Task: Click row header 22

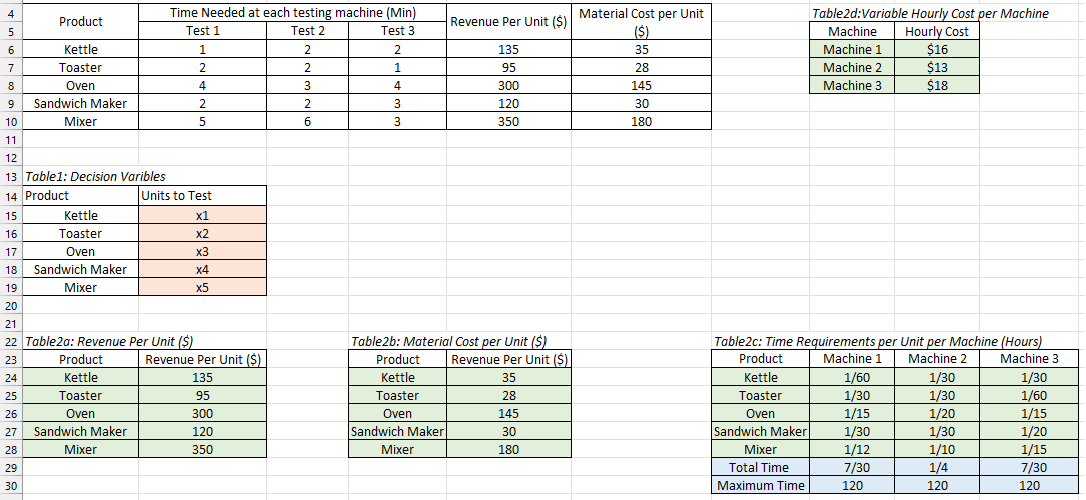Action: tap(10, 341)
